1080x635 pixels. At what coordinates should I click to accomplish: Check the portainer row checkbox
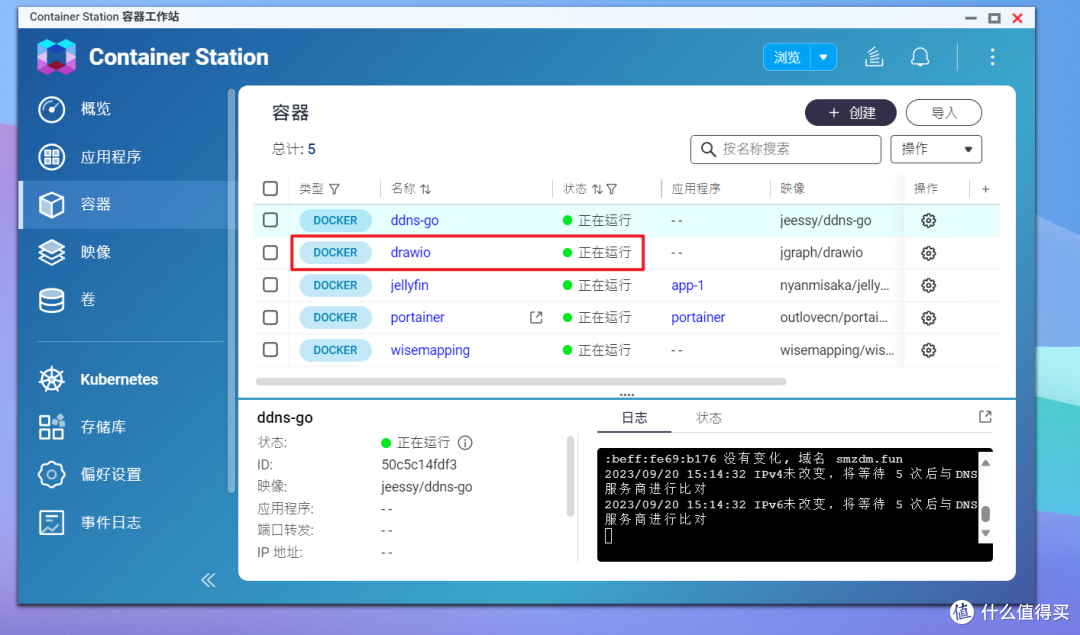[270, 317]
